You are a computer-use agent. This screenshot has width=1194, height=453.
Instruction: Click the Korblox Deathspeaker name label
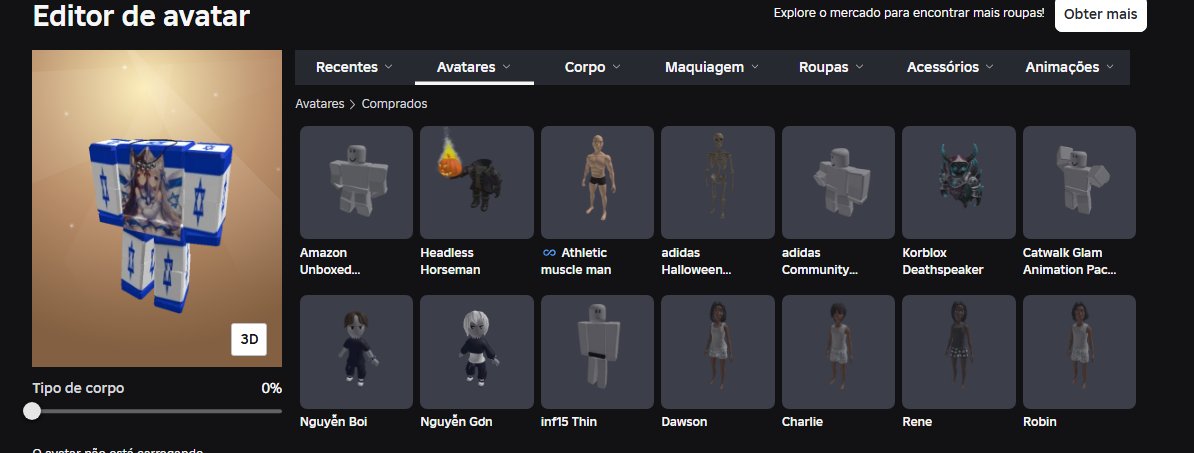click(943, 261)
